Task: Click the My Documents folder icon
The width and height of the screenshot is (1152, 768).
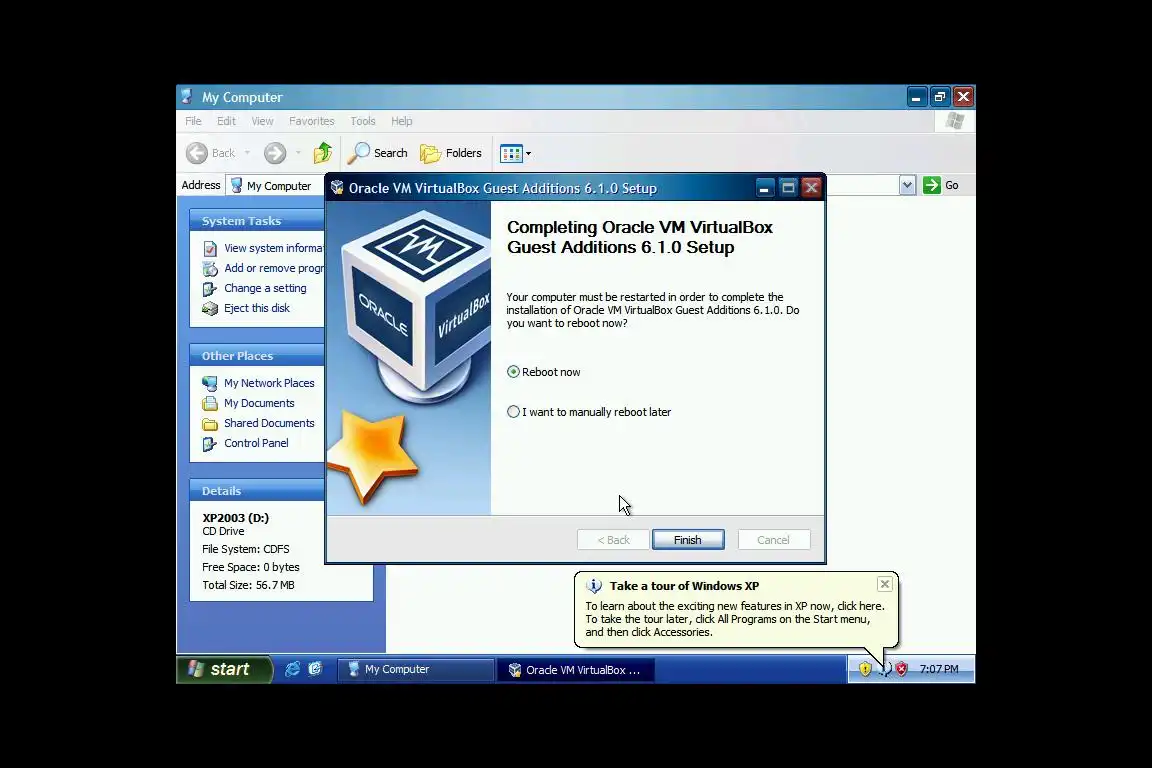Action: 210,403
